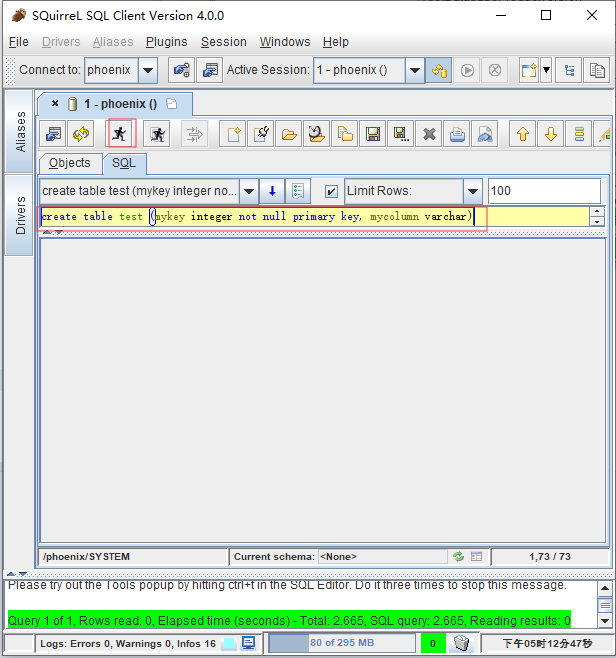The image size is (616, 658).
Task: Toggle the Limit Rows checkbox
Action: pos(331,191)
